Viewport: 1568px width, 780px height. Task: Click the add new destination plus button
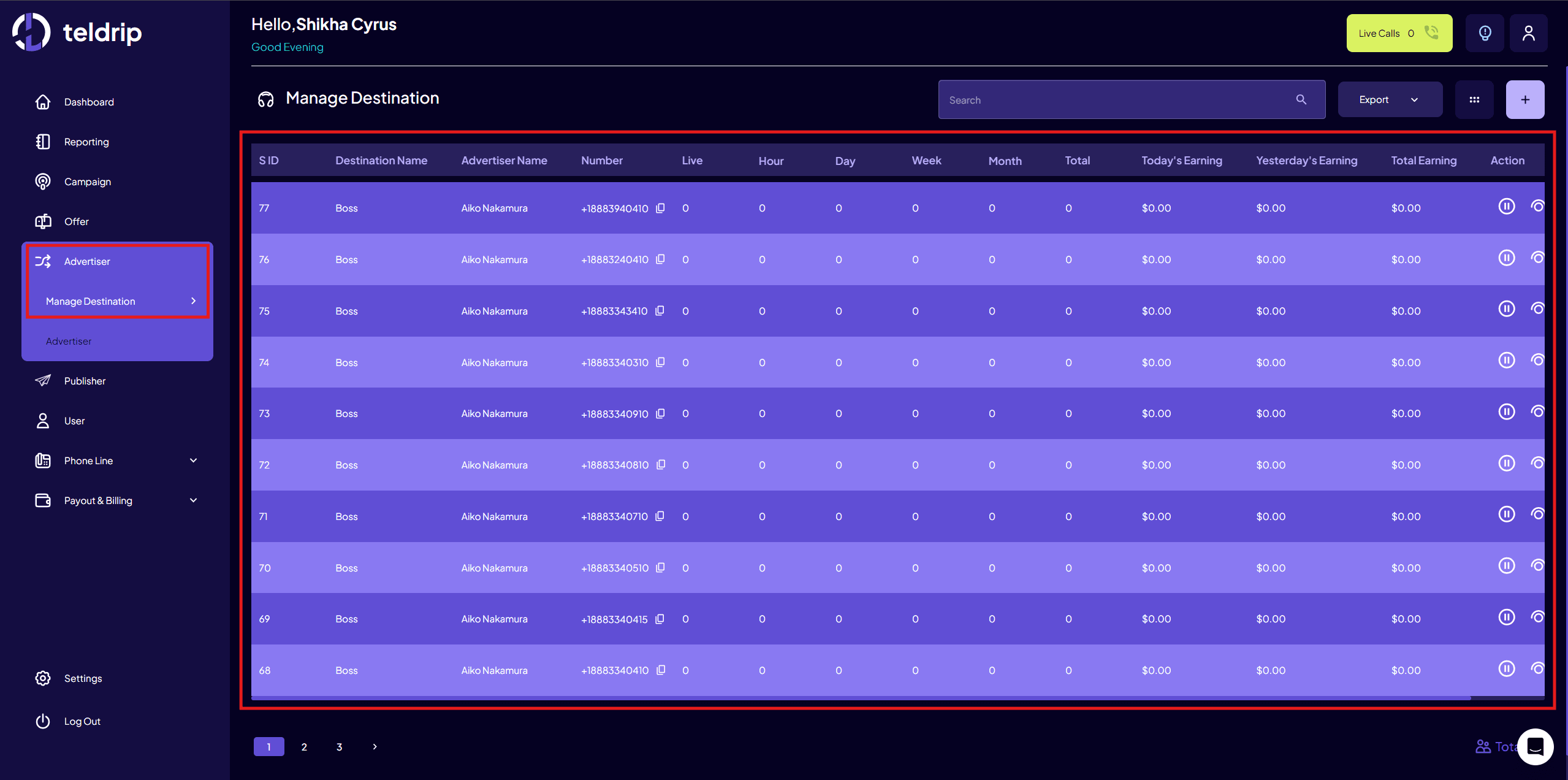[x=1524, y=99]
